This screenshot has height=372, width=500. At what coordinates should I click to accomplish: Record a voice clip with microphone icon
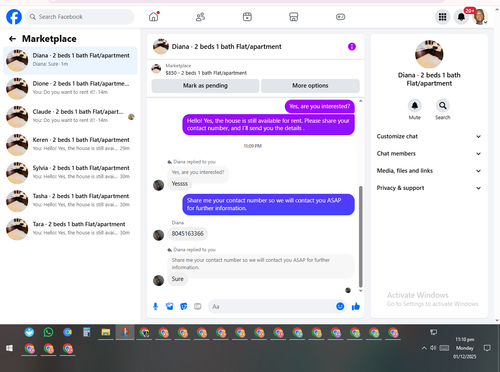tap(155, 306)
